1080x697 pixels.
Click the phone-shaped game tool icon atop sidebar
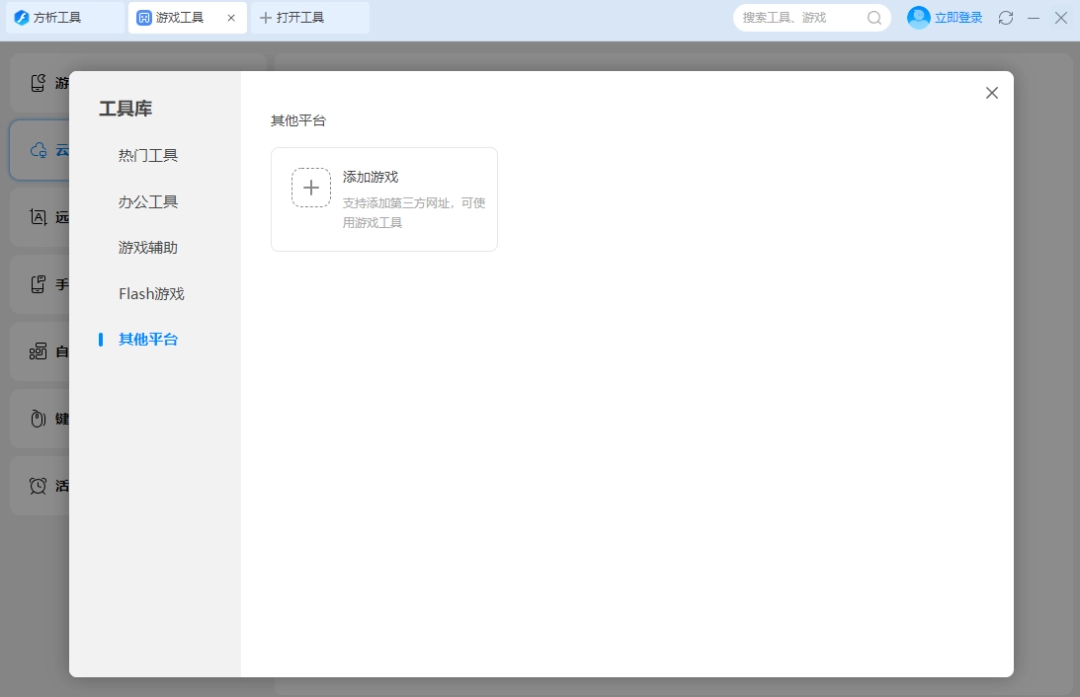point(38,82)
